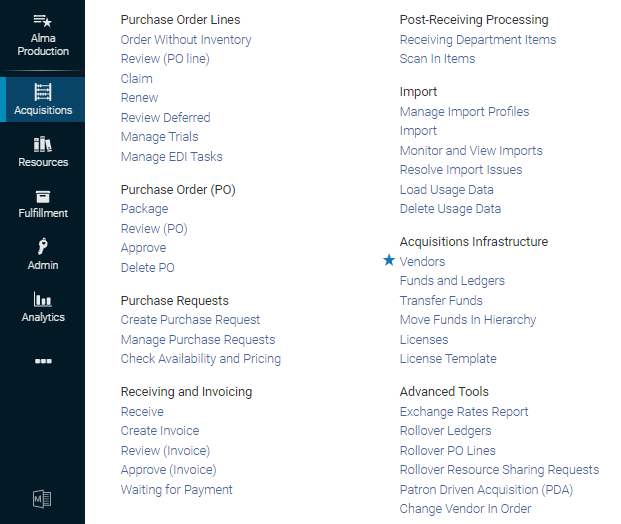The width and height of the screenshot is (621, 524).
Task: Open Funds and Ledgers
Action: coord(452,281)
